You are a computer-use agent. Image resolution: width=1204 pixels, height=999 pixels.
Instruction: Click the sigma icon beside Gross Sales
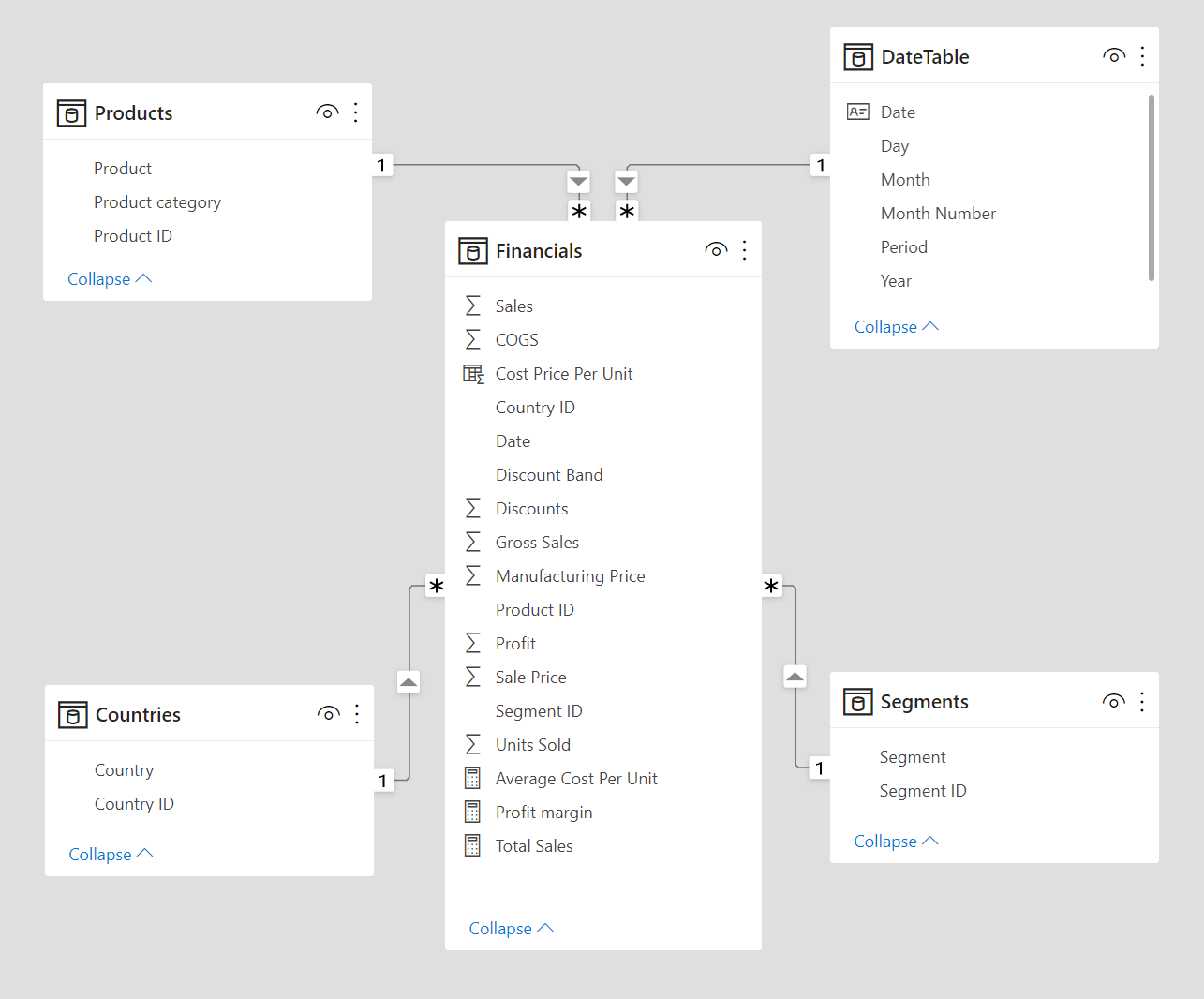point(472,542)
